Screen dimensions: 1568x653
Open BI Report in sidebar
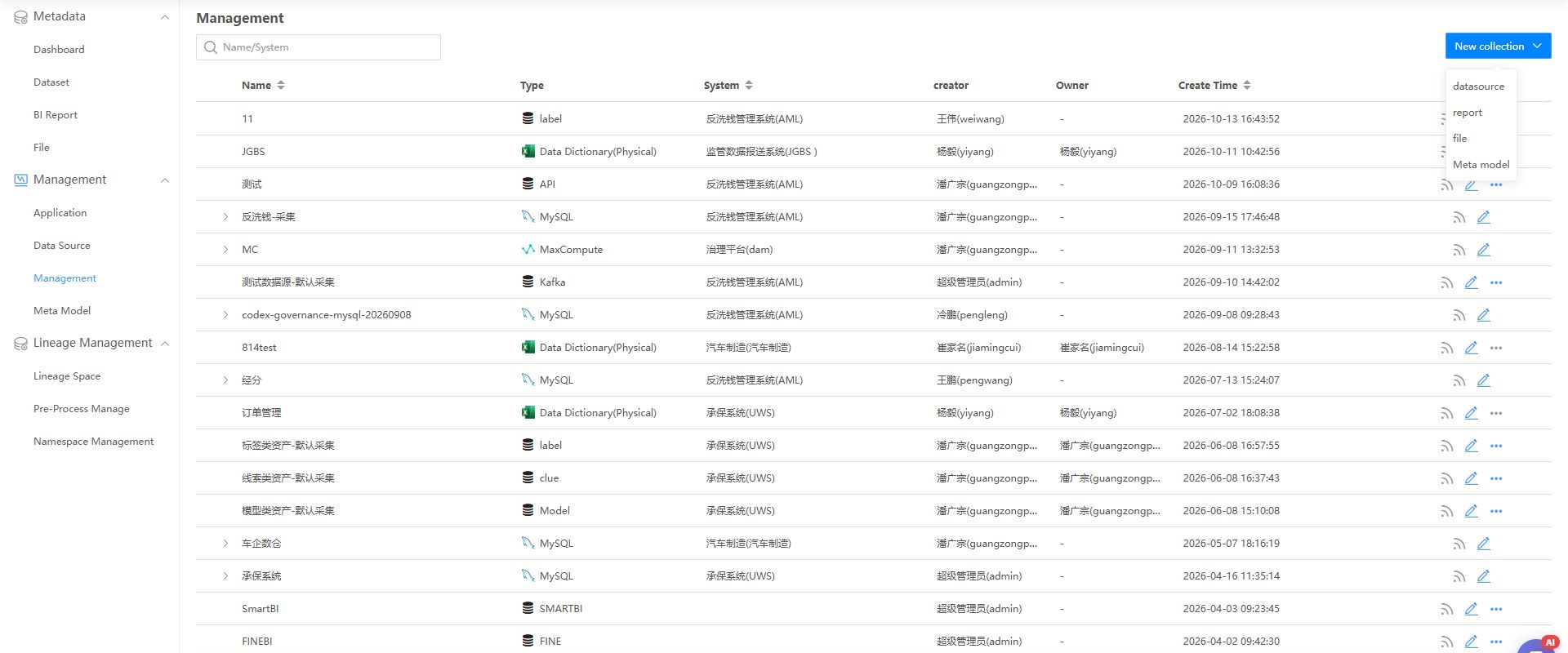pos(56,115)
